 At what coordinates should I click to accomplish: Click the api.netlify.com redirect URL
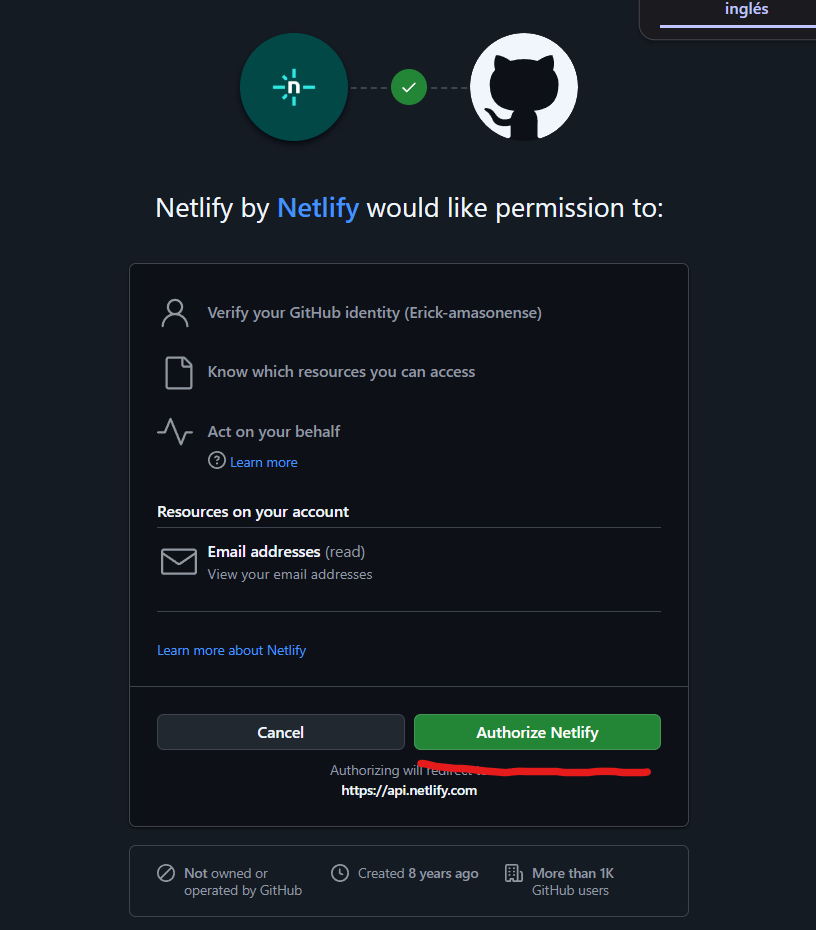click(x=409, y=790)
